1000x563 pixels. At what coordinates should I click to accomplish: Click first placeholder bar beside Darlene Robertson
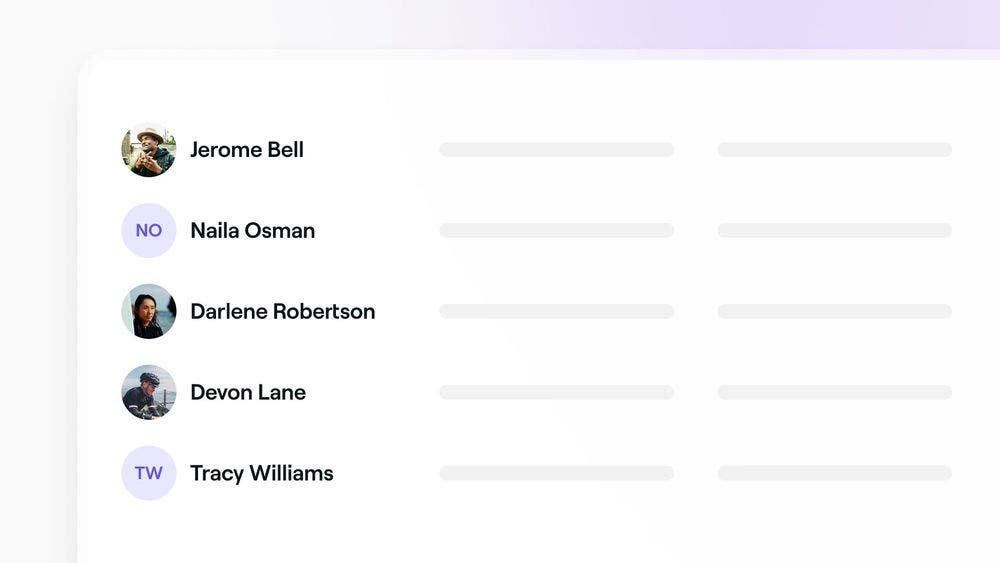556,312
